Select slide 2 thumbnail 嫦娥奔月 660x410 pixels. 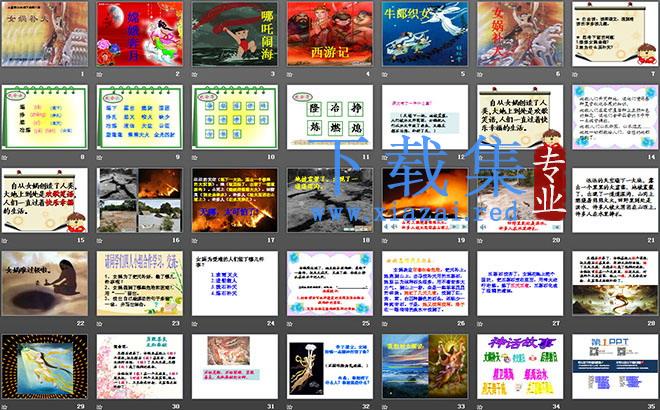[x=140, y=34]
